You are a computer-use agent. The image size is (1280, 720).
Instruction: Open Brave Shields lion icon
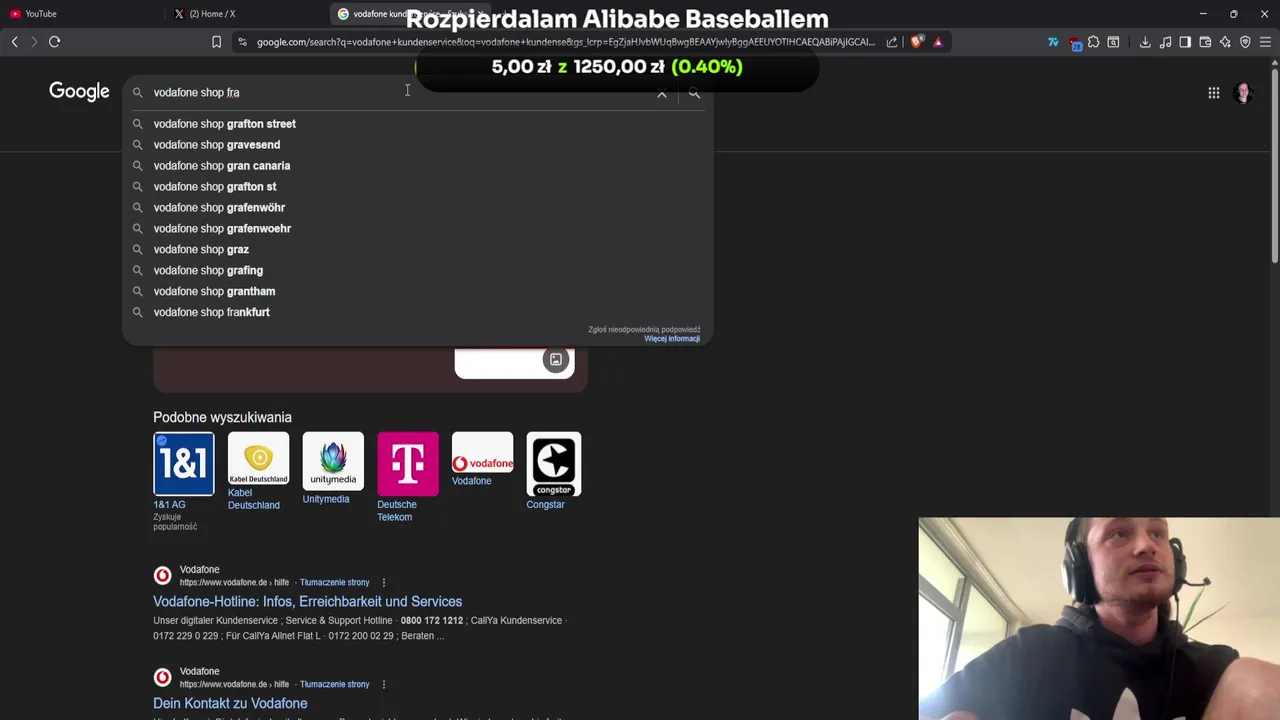[x=917, y=42]
